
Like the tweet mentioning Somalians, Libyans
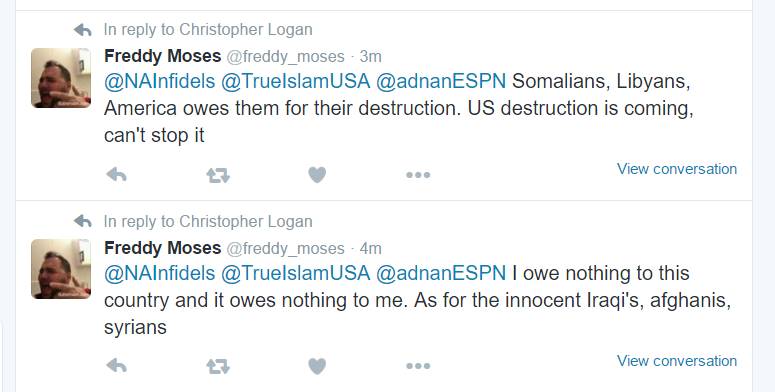pyautogui.click(x=317, y=174)
